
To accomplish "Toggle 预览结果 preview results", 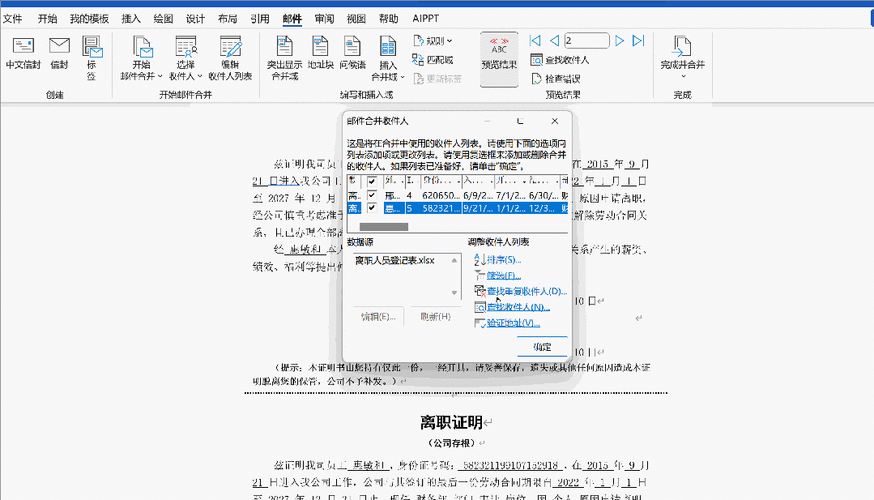I will [x=499, y=59].
